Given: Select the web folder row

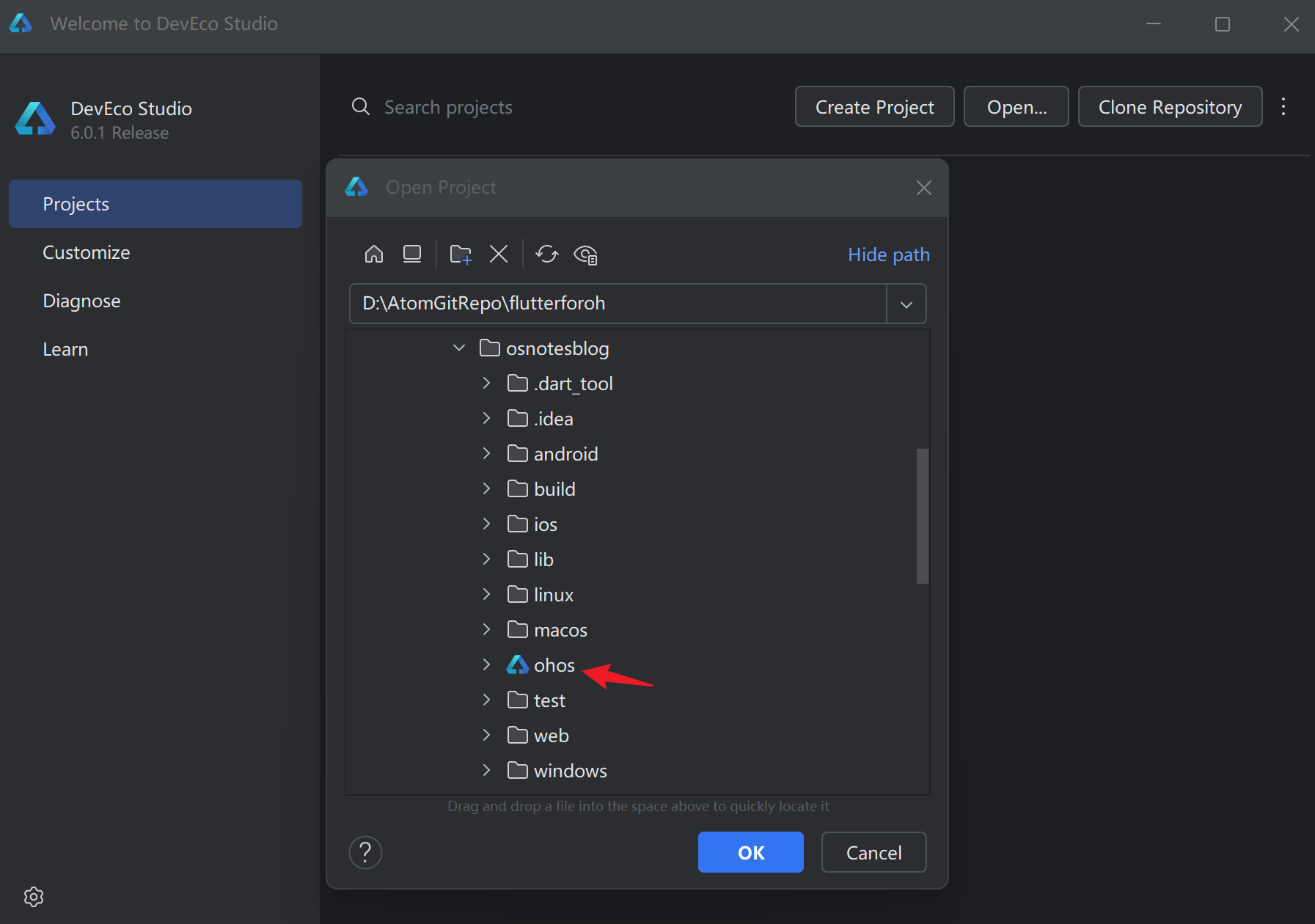Looking at the screenshot, I should 637,736.
